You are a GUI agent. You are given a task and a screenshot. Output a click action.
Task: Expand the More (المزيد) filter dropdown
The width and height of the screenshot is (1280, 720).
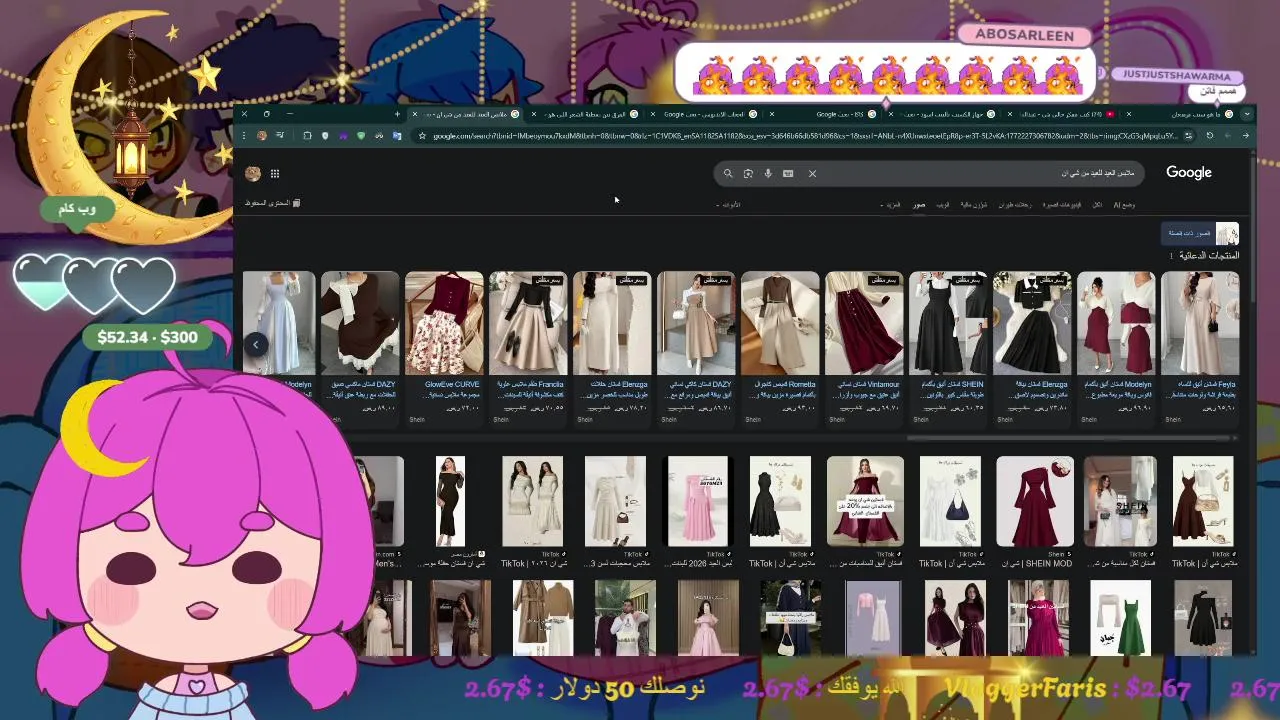[891, 204]
